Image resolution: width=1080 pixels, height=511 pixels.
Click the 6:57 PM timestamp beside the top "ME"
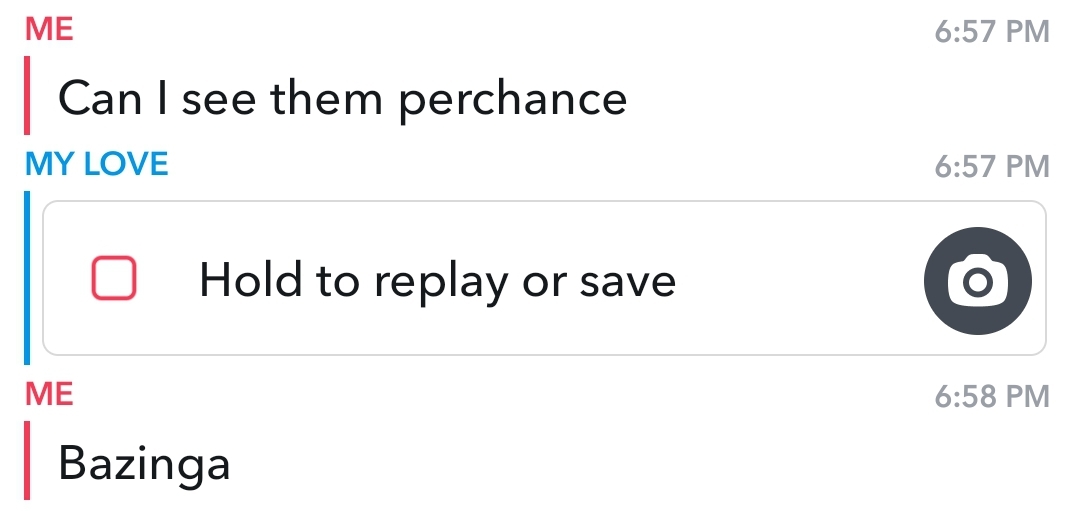[x=992, y=32]
